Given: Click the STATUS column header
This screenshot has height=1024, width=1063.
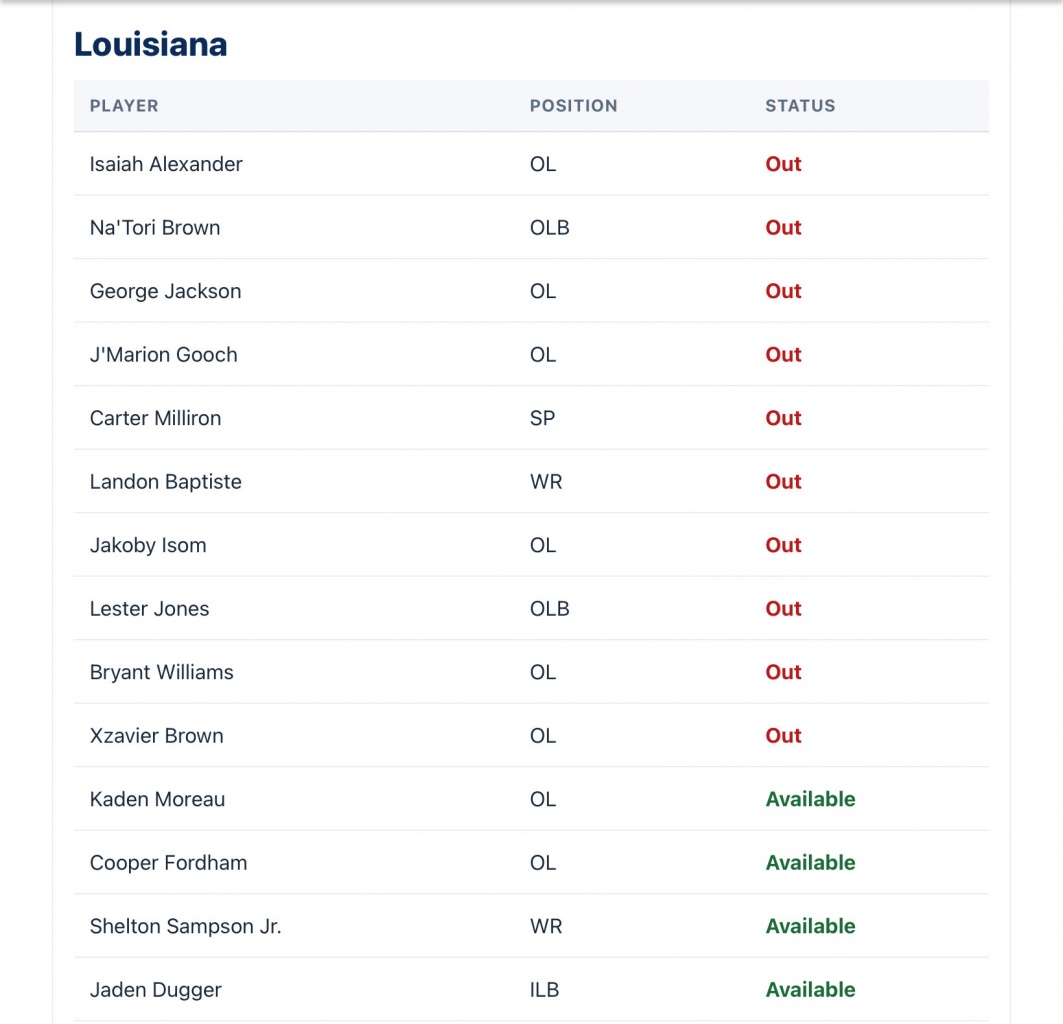Looking at the screenshot, I should pos(800,106).
